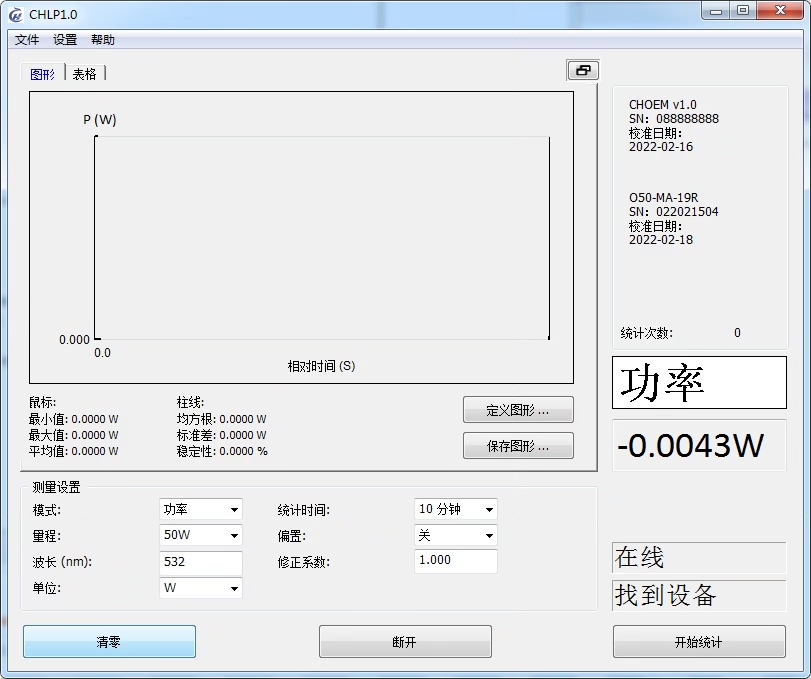Viewport: 811px width, 679px height.
Task: Open the 文件 menu
Action: click(x=27, y=40)
